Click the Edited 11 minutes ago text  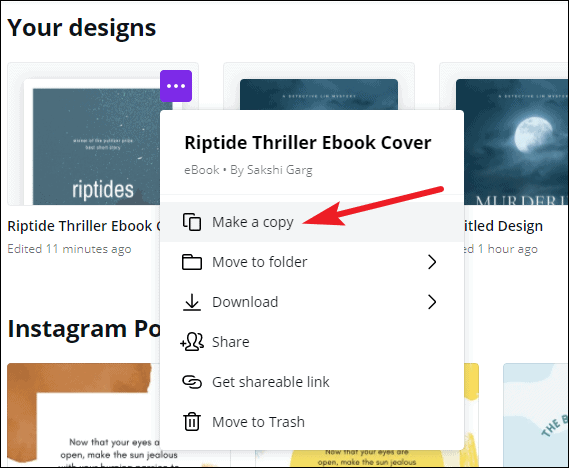pos(69,249)
